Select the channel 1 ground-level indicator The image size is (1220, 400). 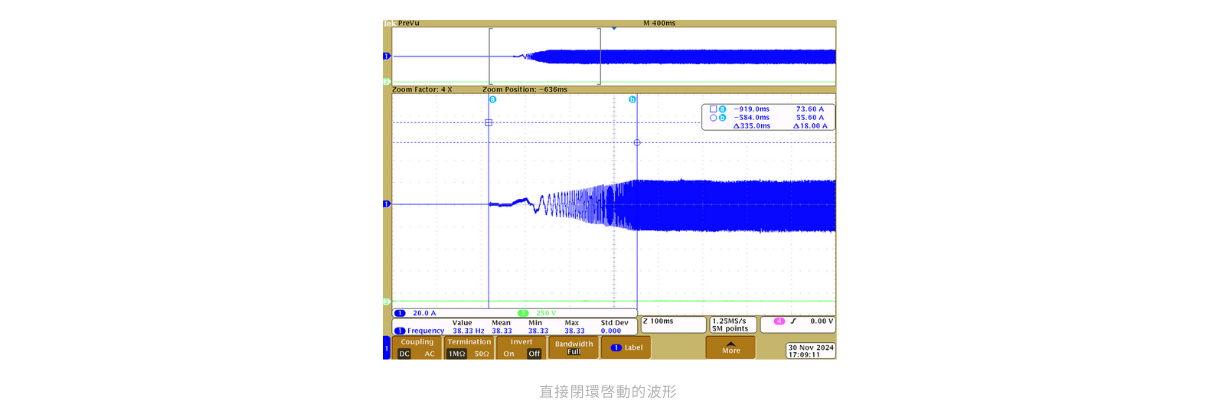point(387,204)
